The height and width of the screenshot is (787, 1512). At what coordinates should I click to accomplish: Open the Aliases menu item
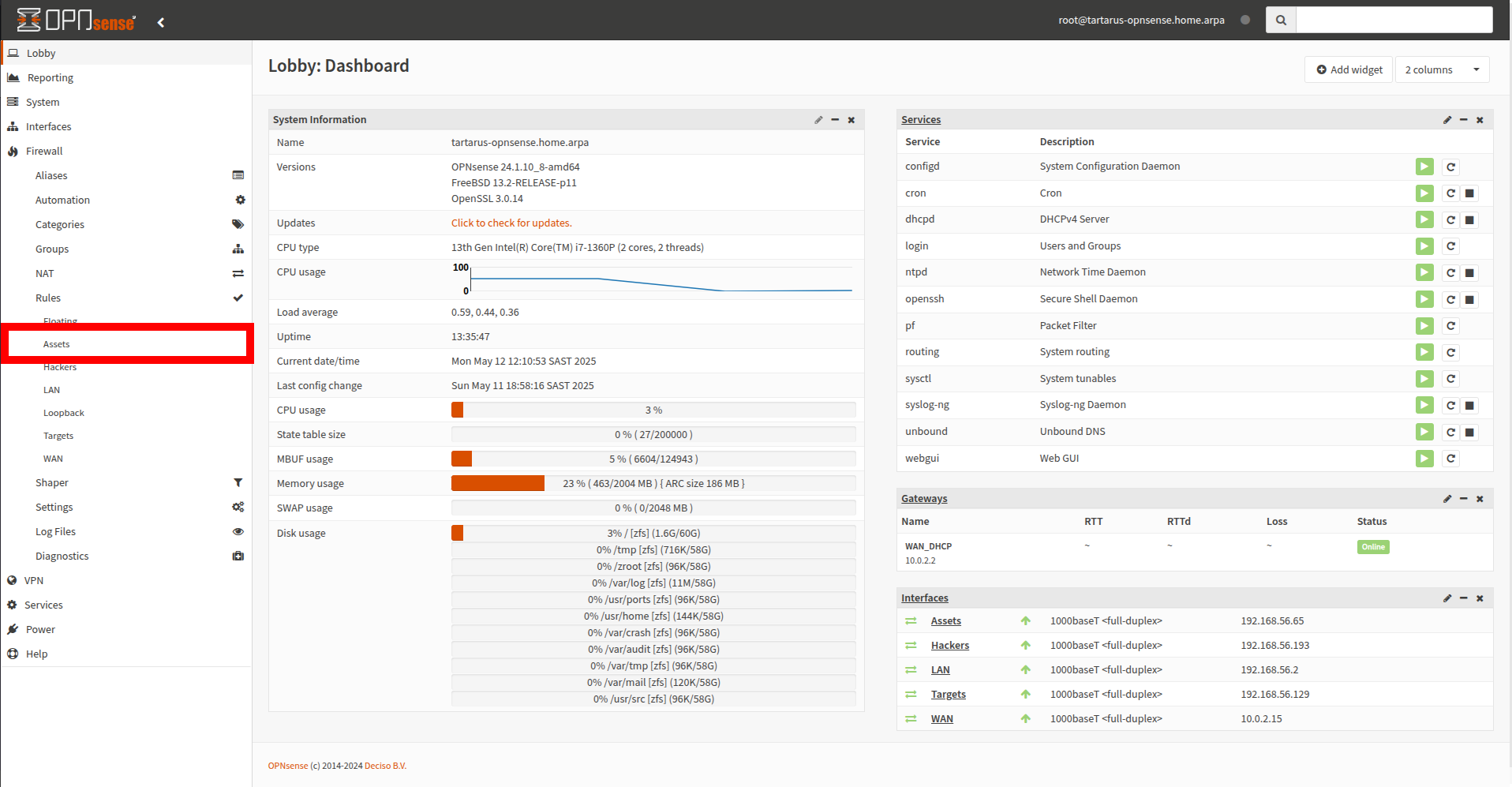coord(51,175)
